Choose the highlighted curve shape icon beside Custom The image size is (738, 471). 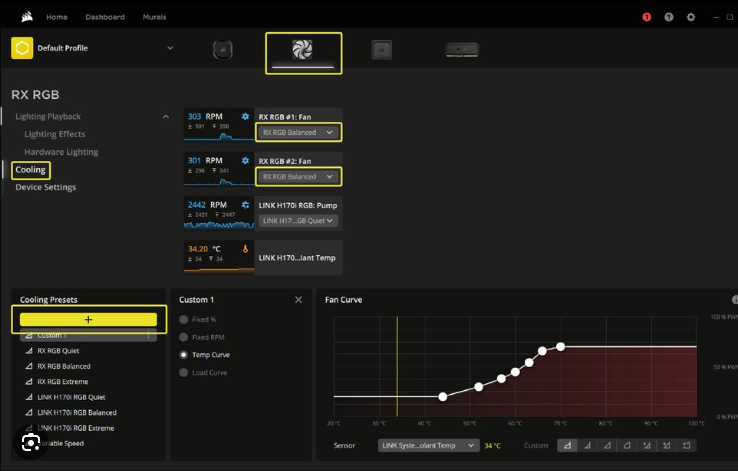568,445
